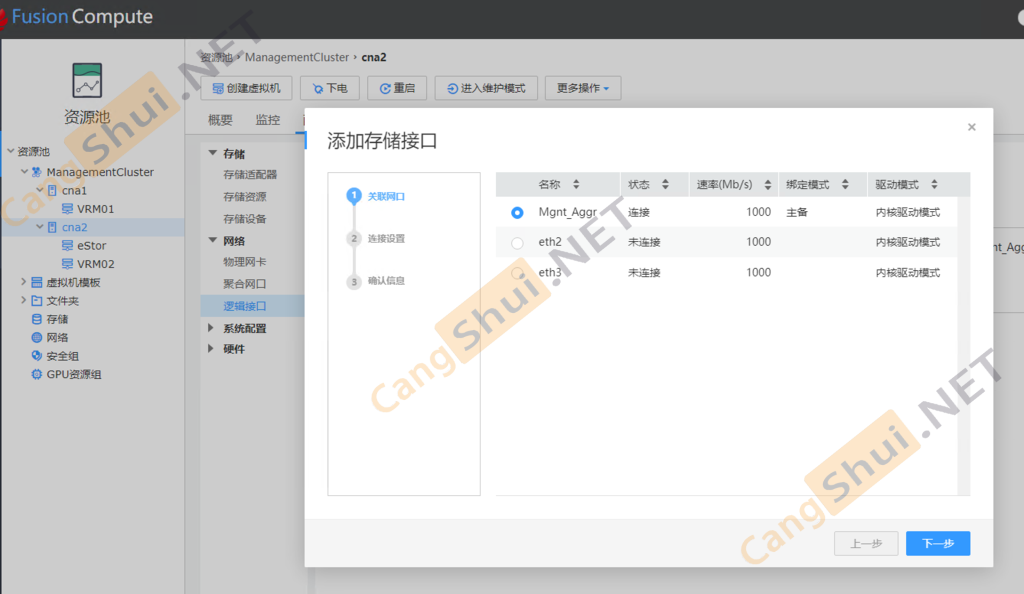Click the VRM01 virtual machine icon
1024x594 pixels.
67,209
